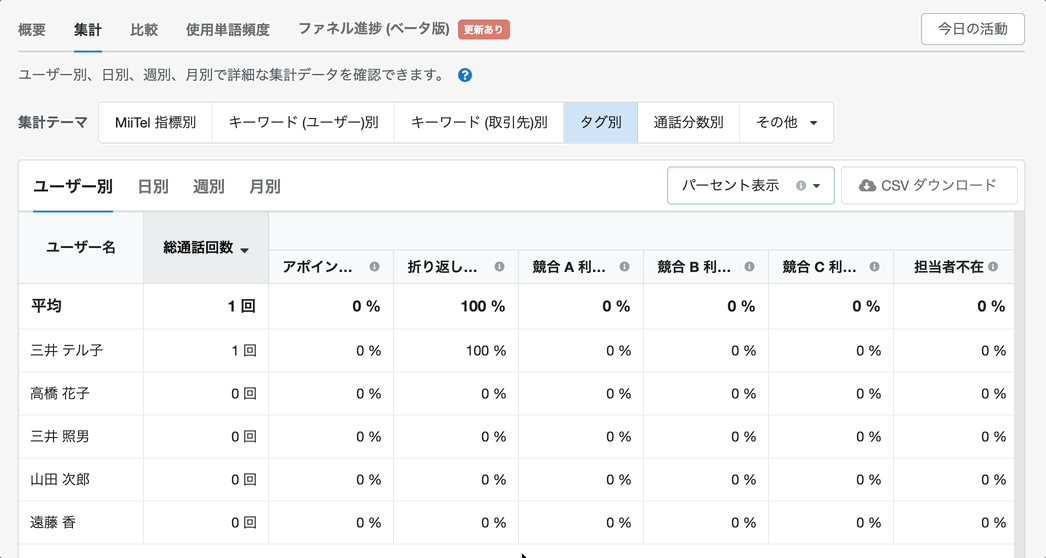Select キーワード (取引先)別 theme
The width and height of the screenshot is (1046, 558).
pos(479,122)
